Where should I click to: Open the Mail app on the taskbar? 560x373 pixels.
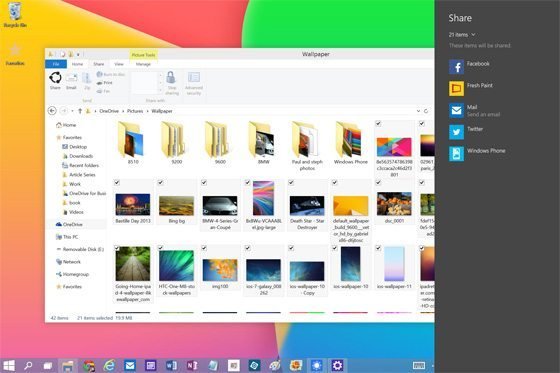(130, 365)
